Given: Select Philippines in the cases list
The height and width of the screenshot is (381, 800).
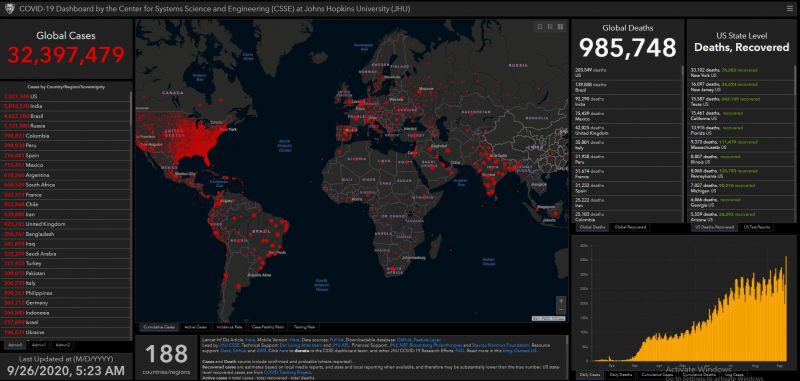Looking at the screenshot, I should click(x=66, y=293).
